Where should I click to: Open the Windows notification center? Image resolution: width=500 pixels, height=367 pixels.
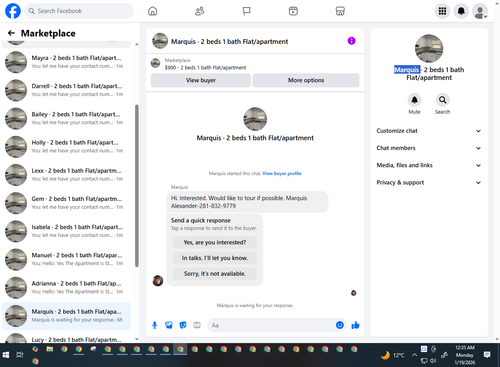pos(487,355)
